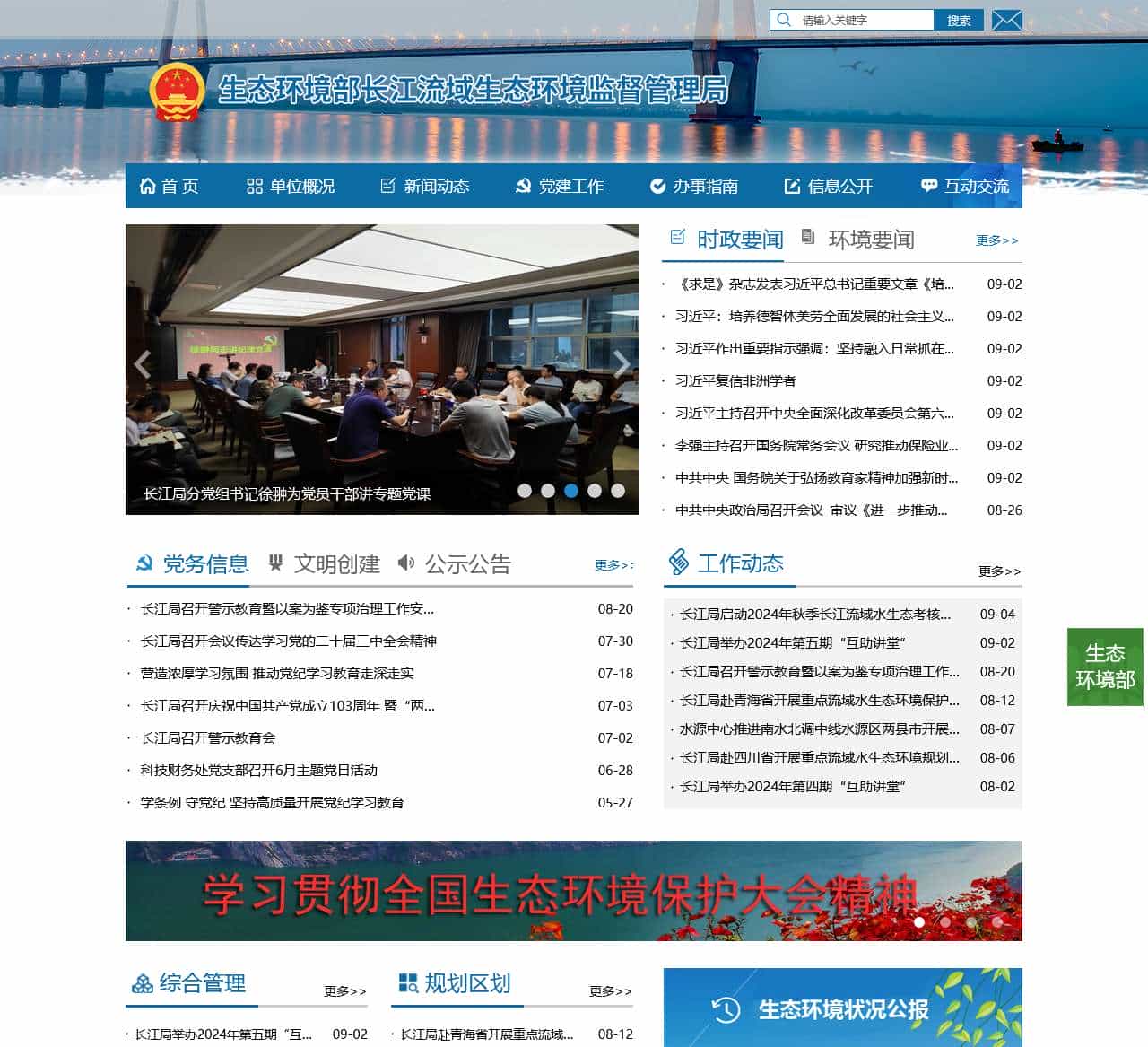Open the envelope contact icon at top right
The height and width of the screenshot is (1047, 1148).
[1006, 19]
